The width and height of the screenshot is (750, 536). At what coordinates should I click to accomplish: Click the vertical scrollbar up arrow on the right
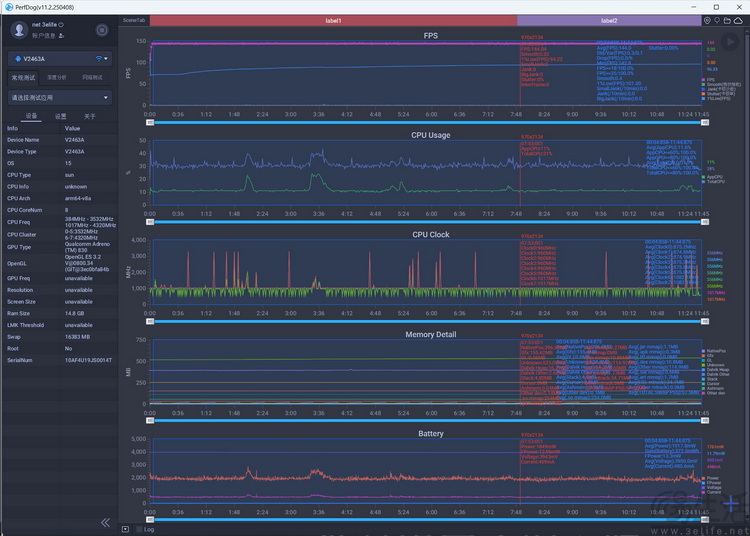(x=746, y=29)
